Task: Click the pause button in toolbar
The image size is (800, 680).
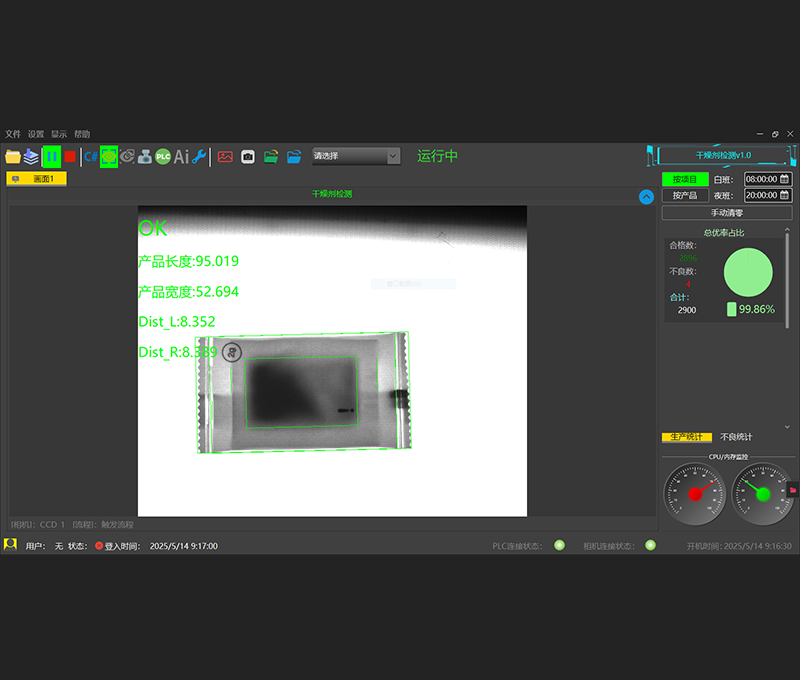Action: pos(51,156)
